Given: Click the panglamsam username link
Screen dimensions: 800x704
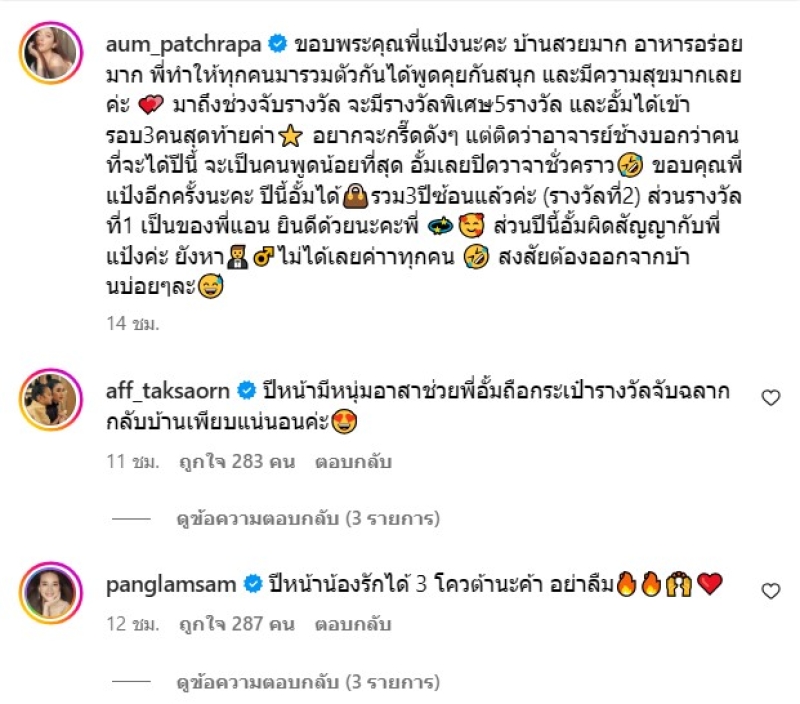Looking at the screenshot, I should [x=171, y=585].
